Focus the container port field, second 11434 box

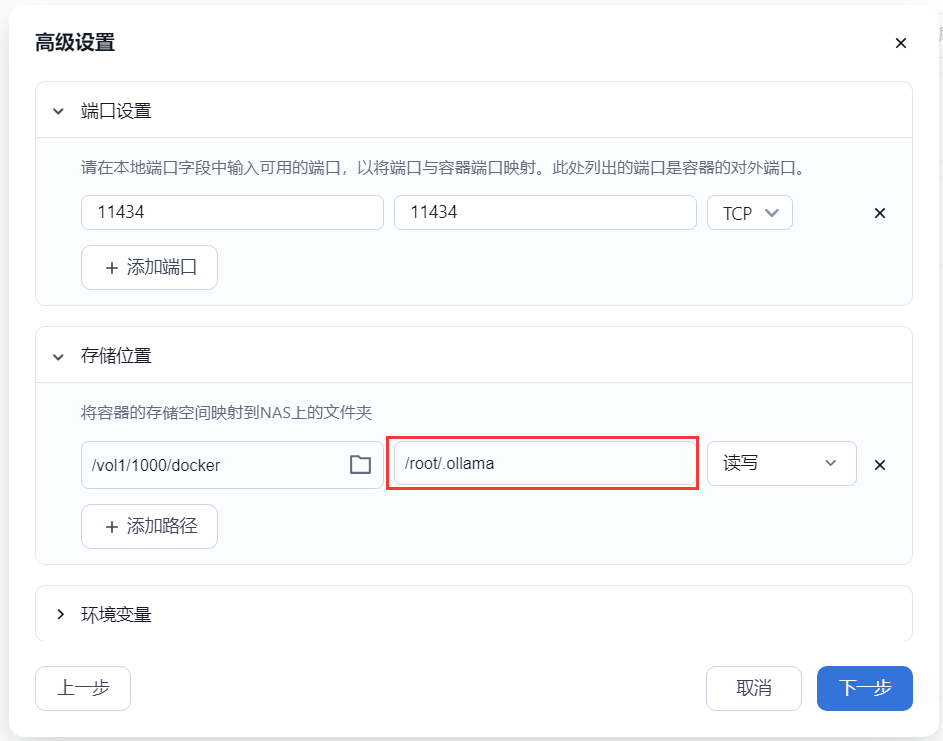coord(545,212)
